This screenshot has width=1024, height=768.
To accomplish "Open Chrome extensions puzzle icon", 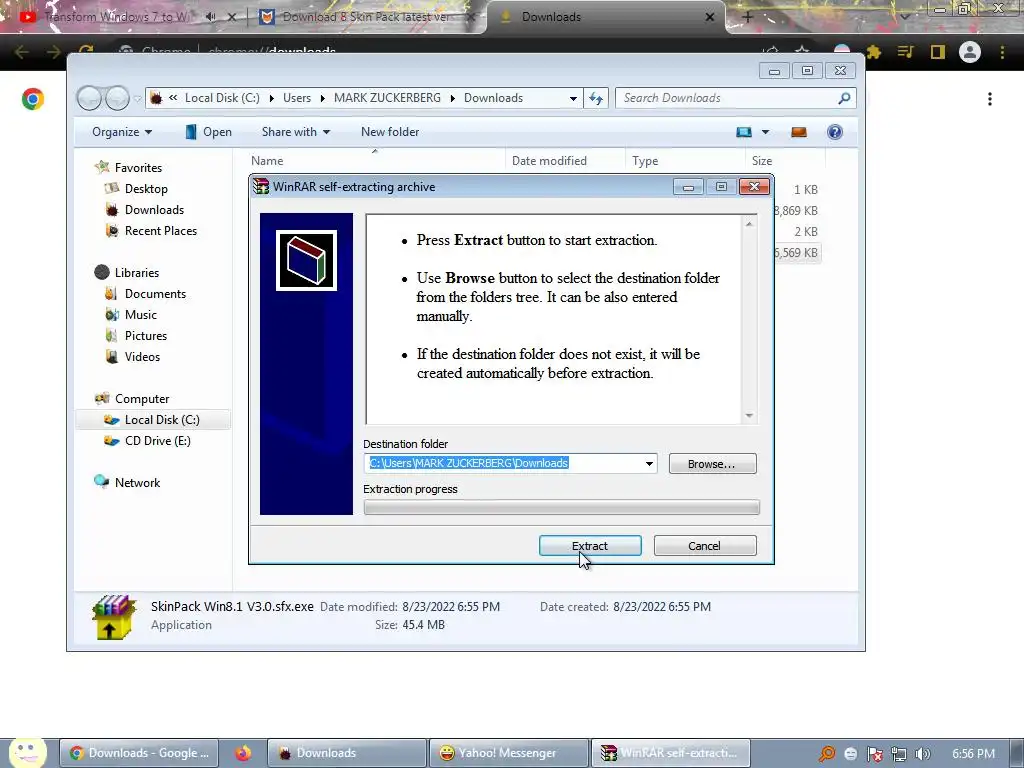I will pyautogui.click(x=874, y=52).
